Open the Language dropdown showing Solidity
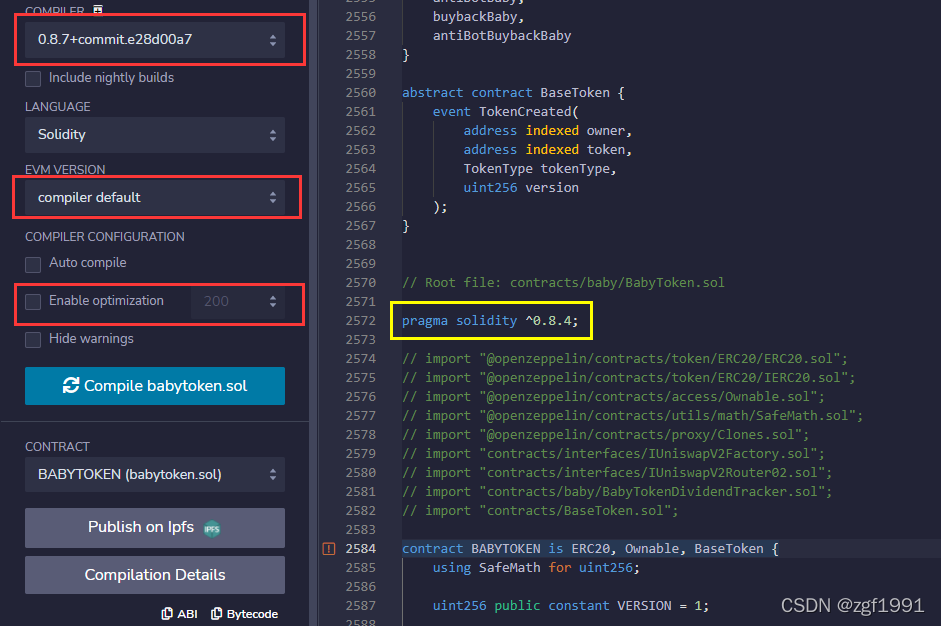The image size is (941, 626). pyautogui.click(x=155, y=134)
